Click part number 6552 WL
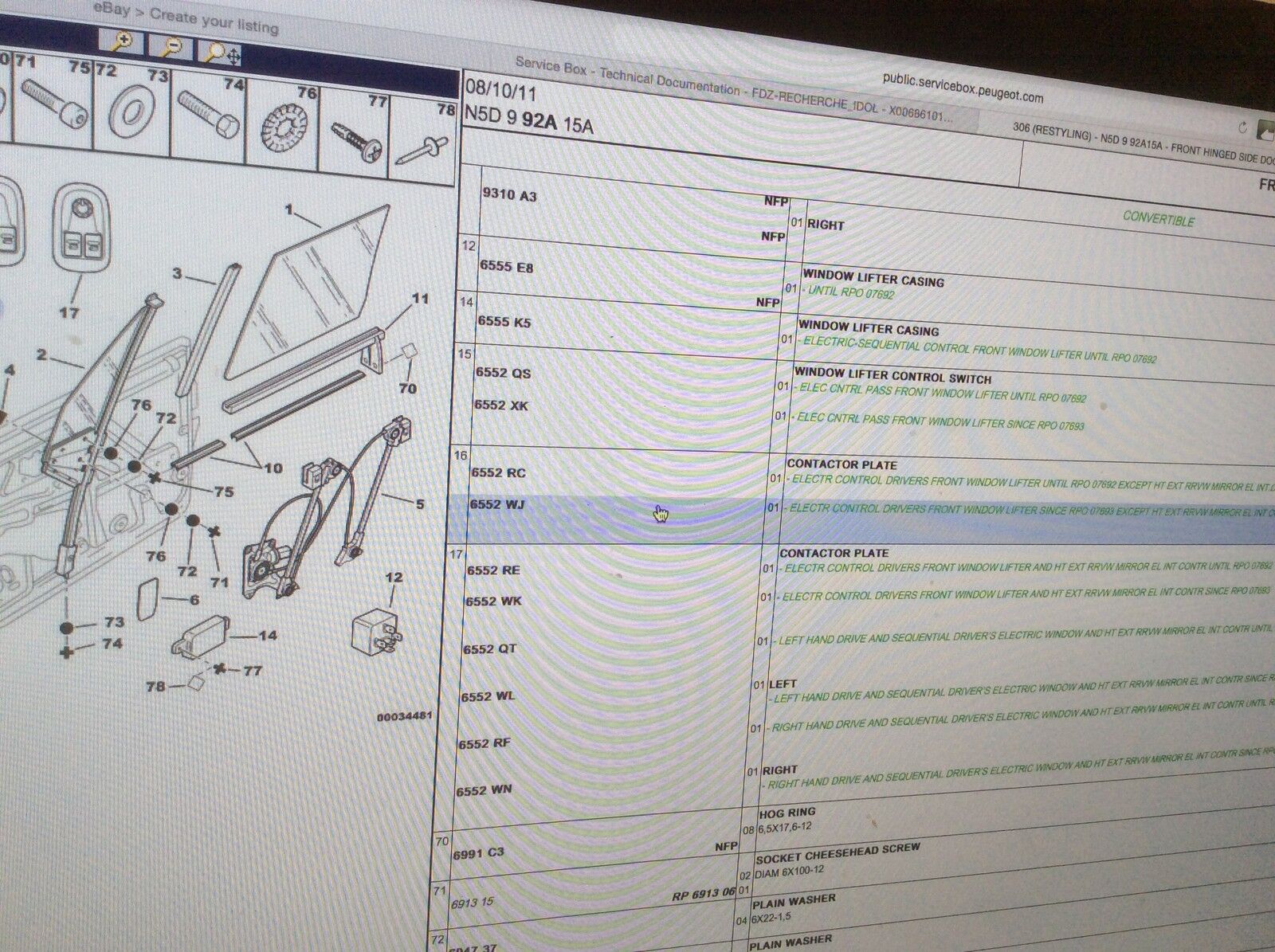Viewport: 1275px width, 952px height. click(488, 695)
